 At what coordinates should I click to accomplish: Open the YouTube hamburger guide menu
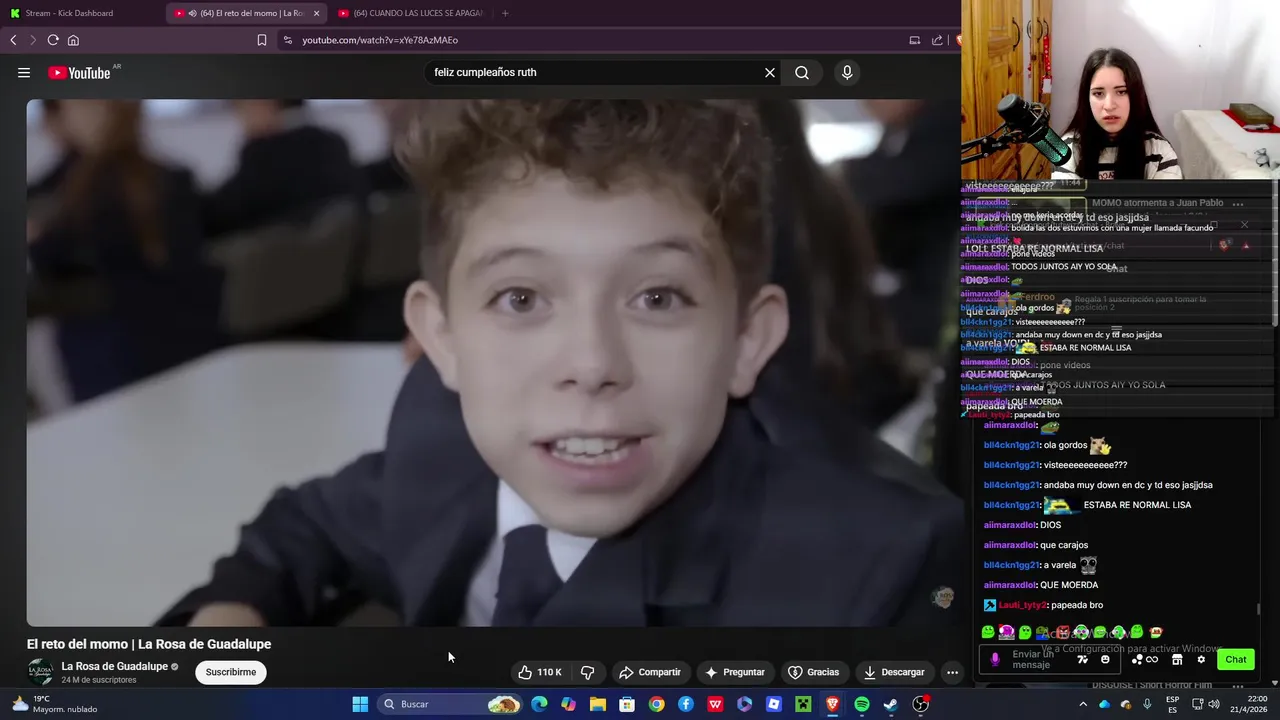24,72
